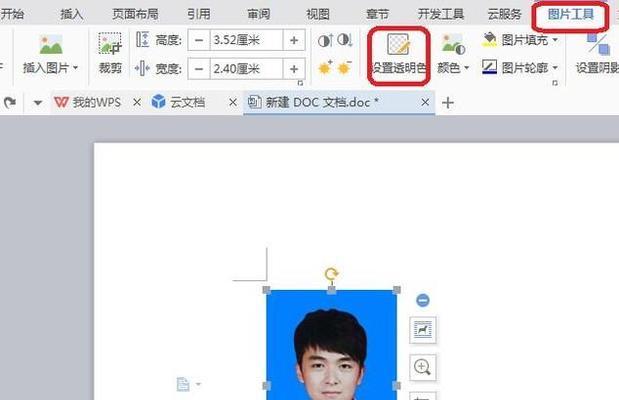This screenshot has width=619, height=400.
Task: Click the picture rotate handle
Action: [x=332, y=274]
